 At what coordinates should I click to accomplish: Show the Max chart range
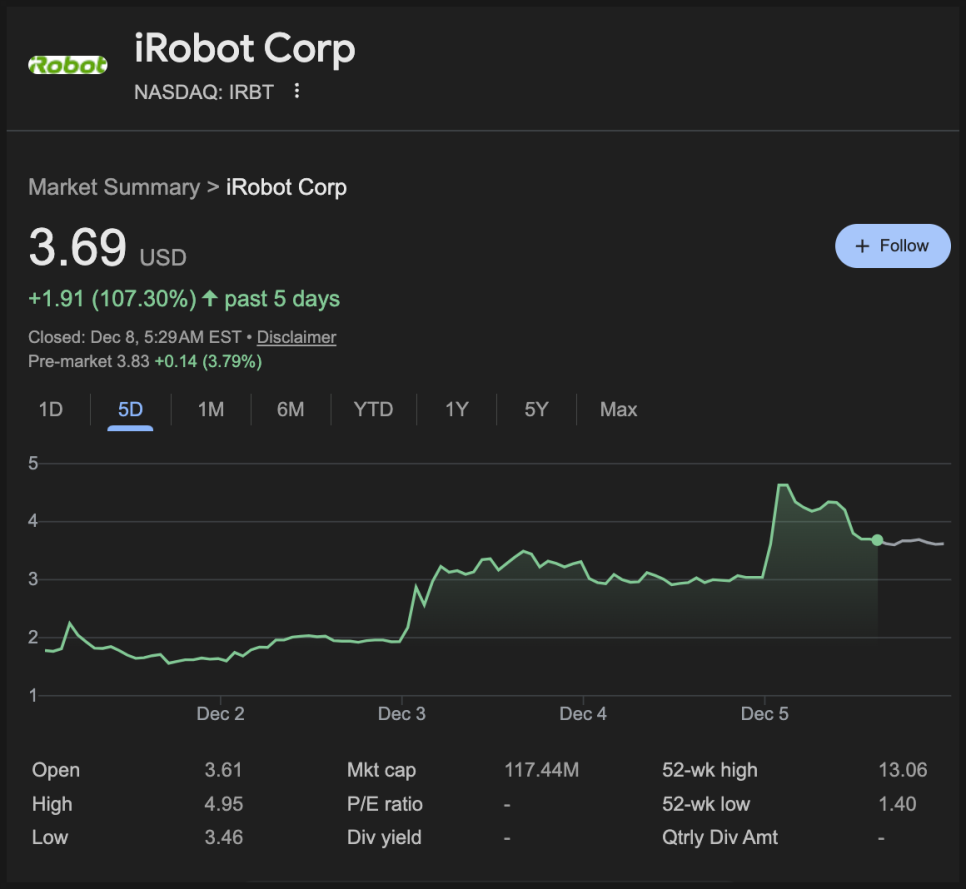click(x=618, y=409)
